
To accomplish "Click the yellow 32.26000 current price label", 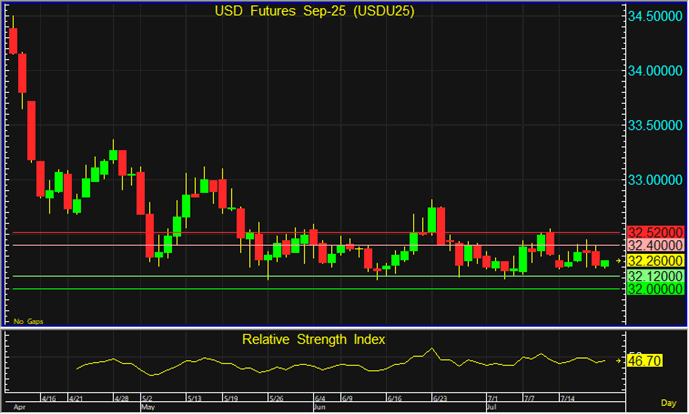I will (x=655, y=261).
